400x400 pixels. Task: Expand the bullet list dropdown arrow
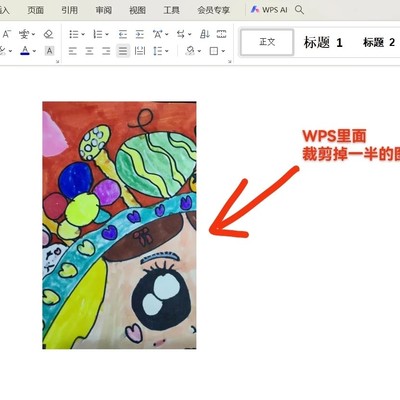tap(83, 34)
